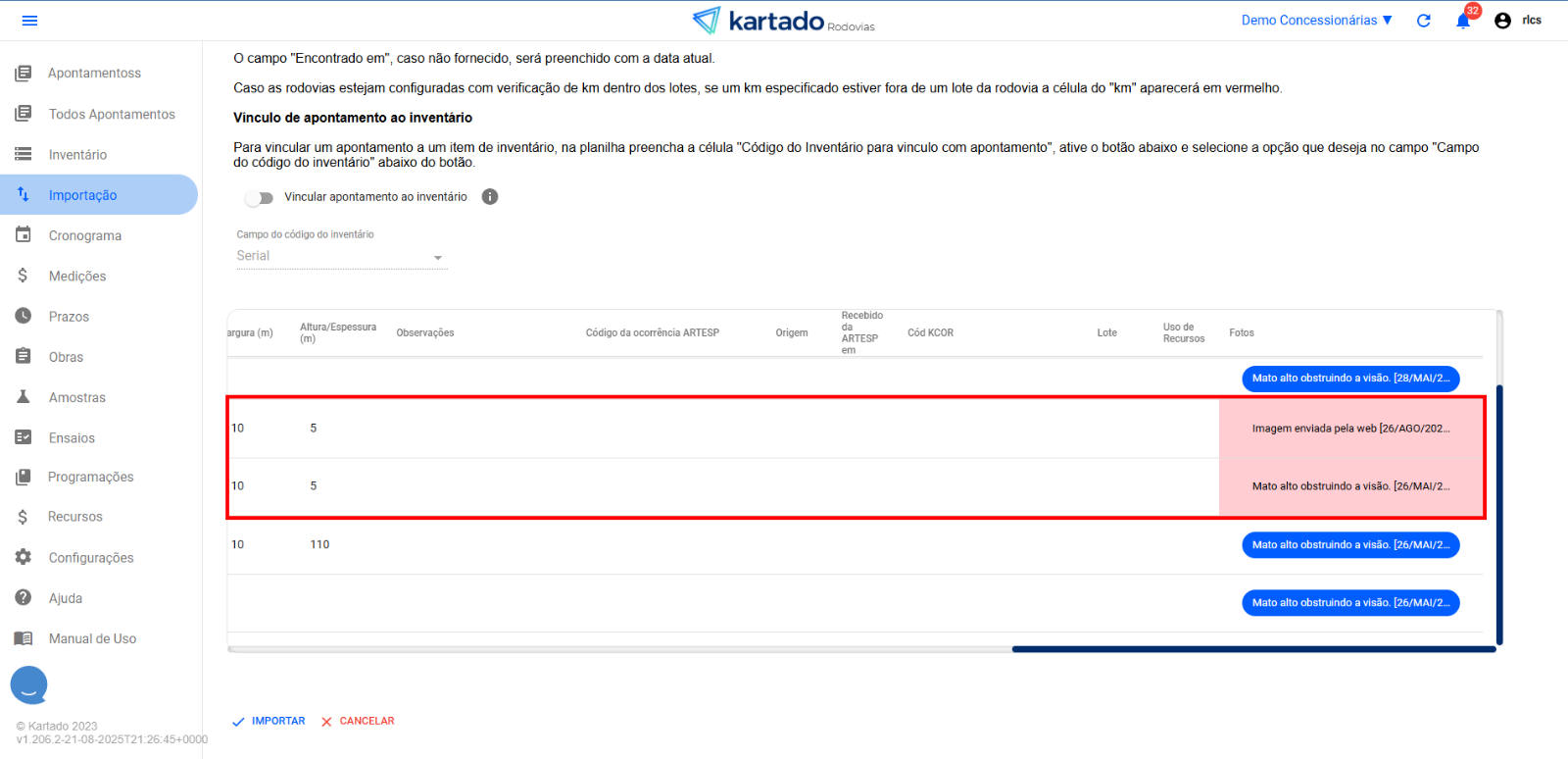Toggle Vincular apontamento ao inventário switch
The height and width of the screenshot is (759, 1568).
coord(260,198)
